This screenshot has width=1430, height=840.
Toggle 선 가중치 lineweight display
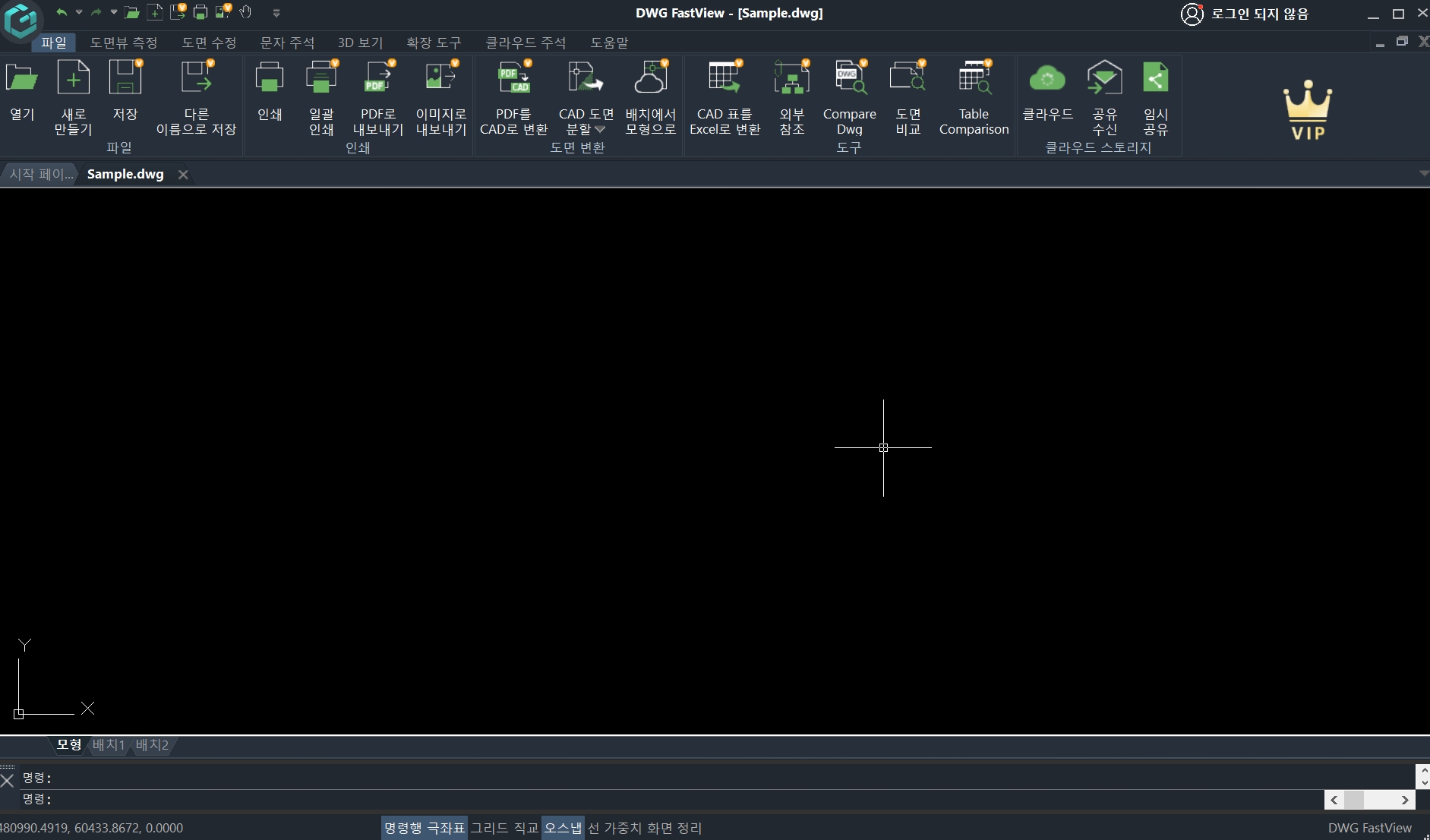(614, 828)
